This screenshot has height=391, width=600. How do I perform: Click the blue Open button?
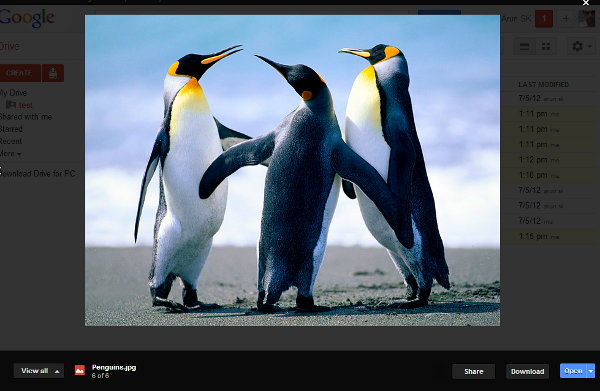point(573,371)
